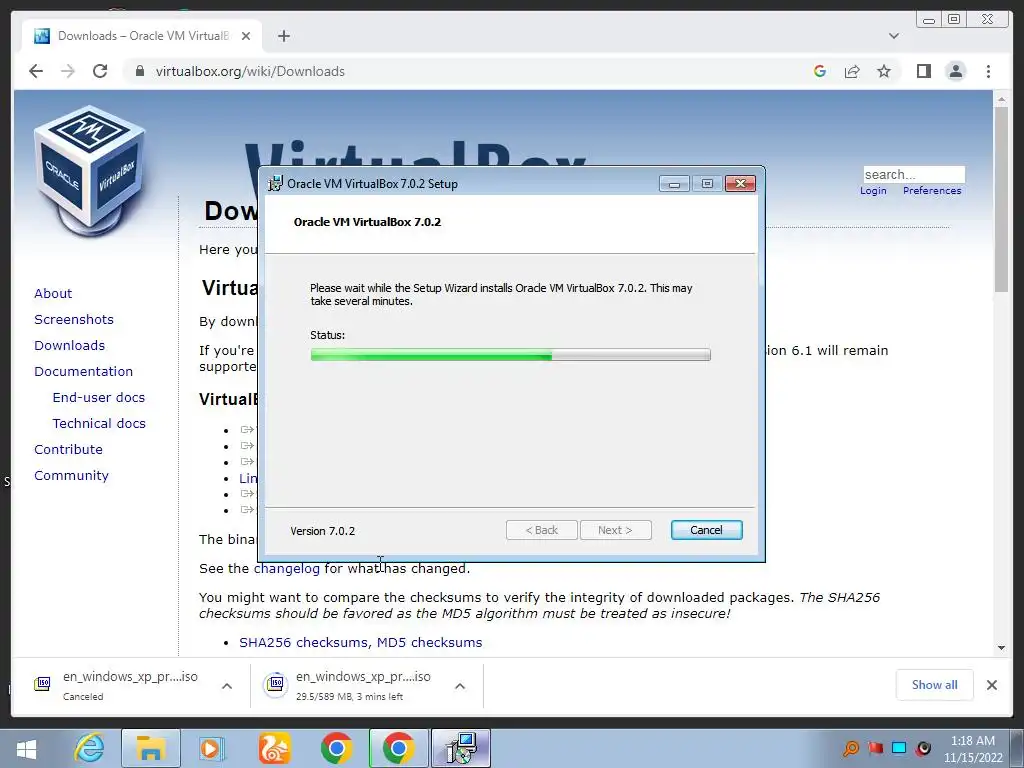The width and height of the screenshot is (1024, 768).
Task: Expand options for in-progress ISO download
Action: pyautogui.click(x=460, y=686)
